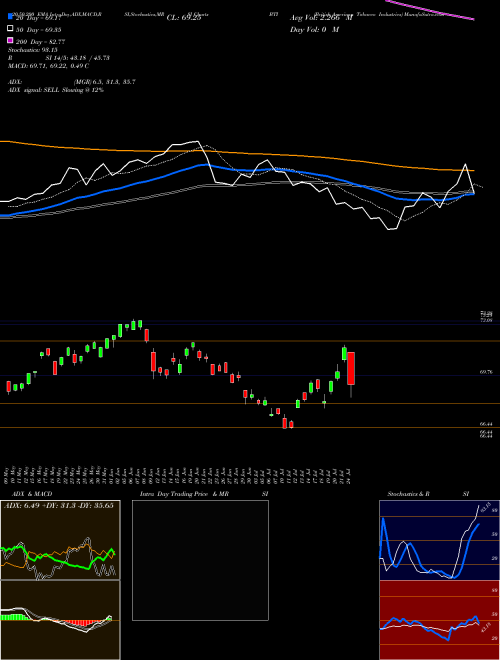
Task: Click the RSI 14/5 value line
Action: tap(59, 58)
